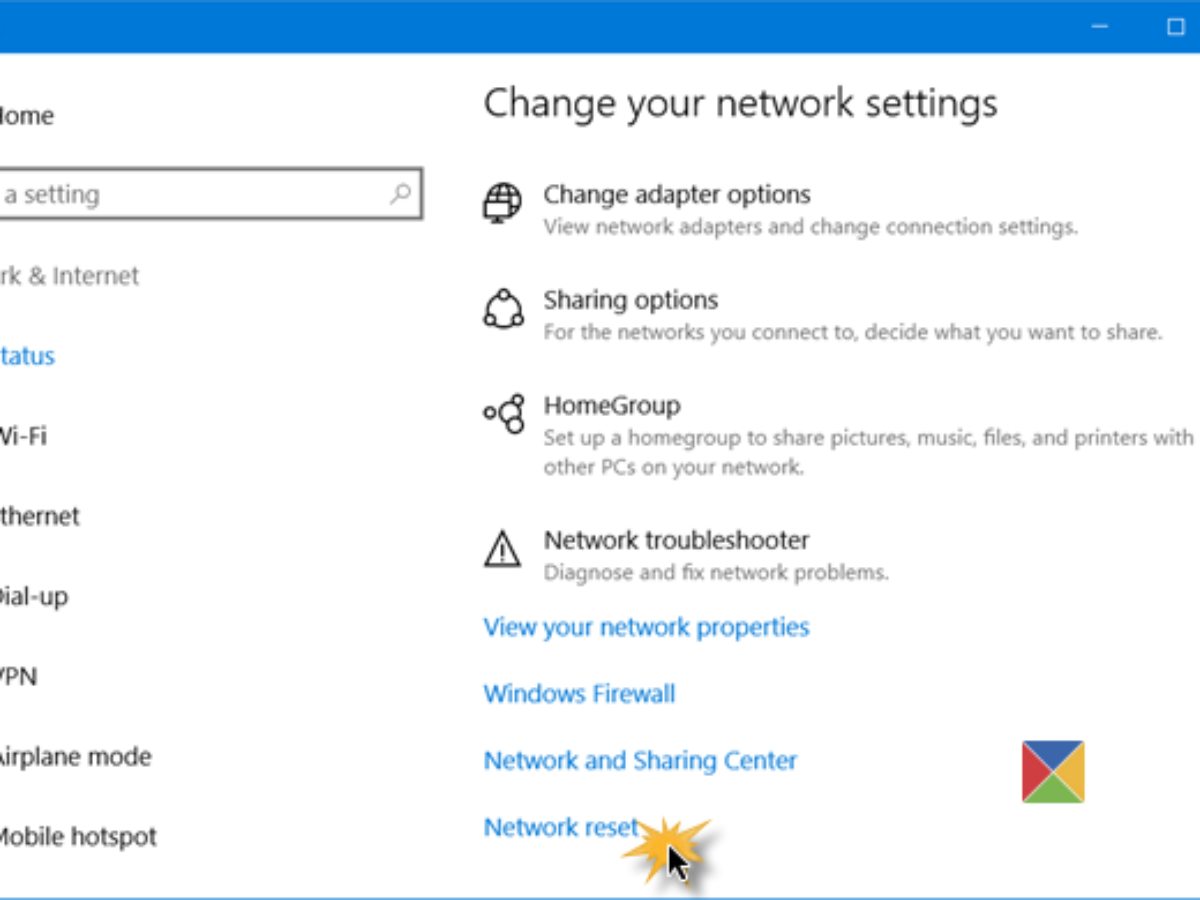Open the HomeGroup setup entry

click(x=611, y=405)
